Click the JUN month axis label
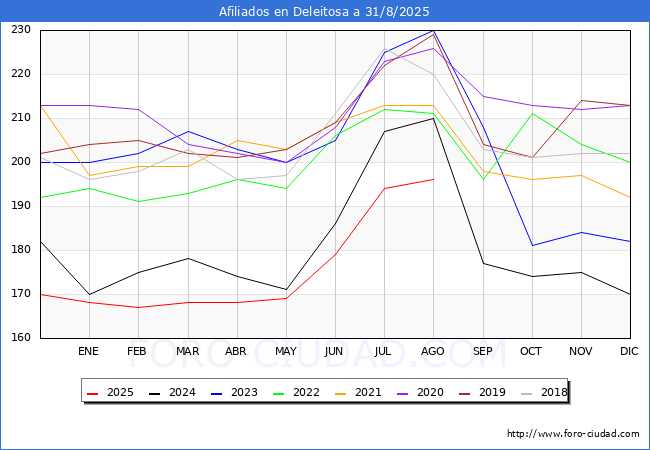The width and height of the screenshot is (650, 450). pyautogui.click(x=334, y=351)
